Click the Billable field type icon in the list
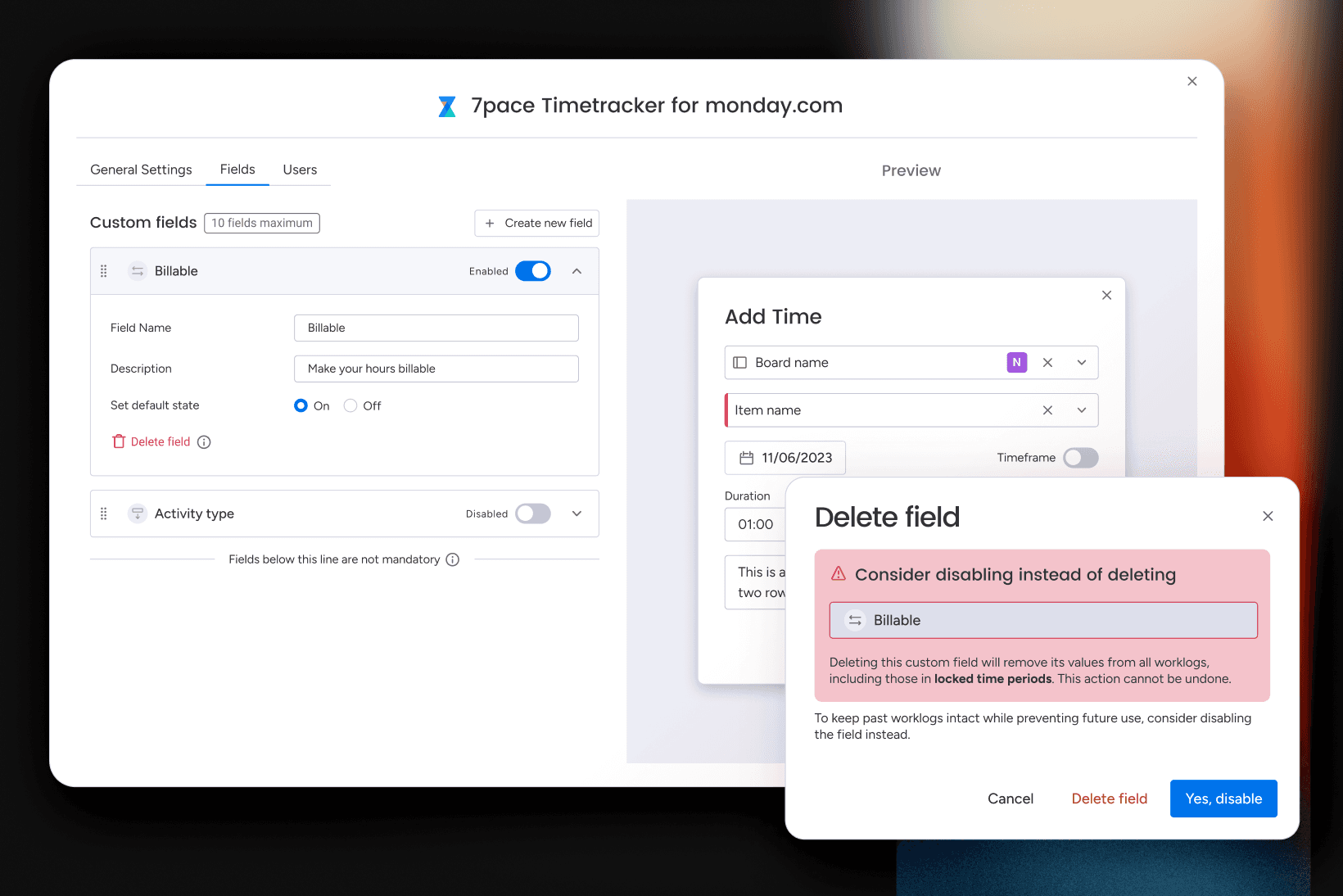 (x=138, y=271)
